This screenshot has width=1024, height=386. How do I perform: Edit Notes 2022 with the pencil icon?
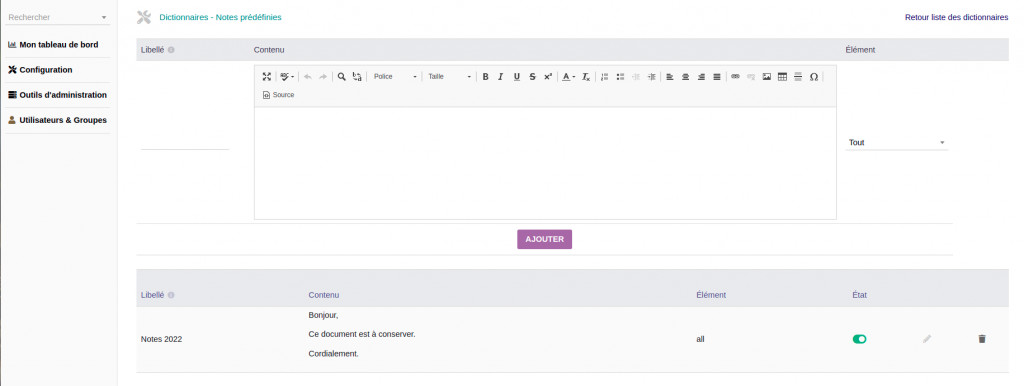tap(927, 339)
